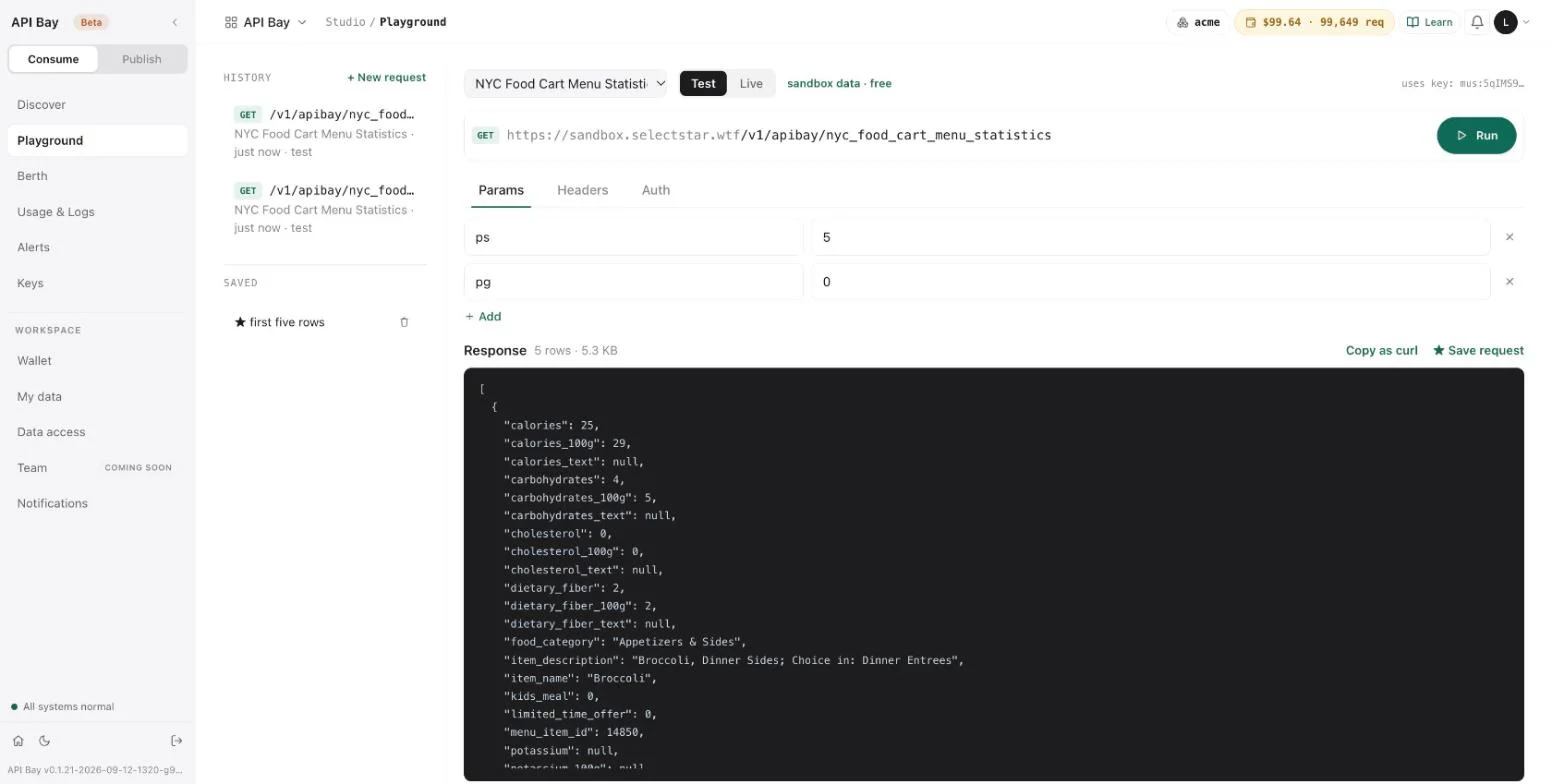Click the wallet balance pill showing $99.64
This screenshot has height=784, width=1552.
coord(1314,22)
